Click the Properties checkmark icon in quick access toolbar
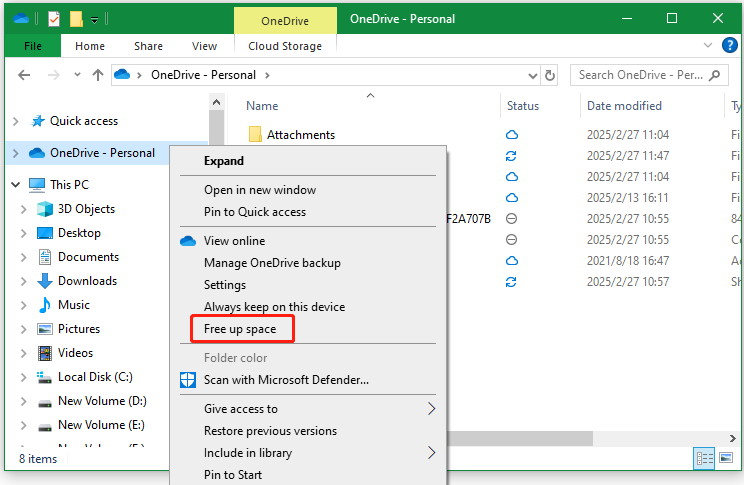The height and width of the screenshot is (485, 744). tap(54, 19)
